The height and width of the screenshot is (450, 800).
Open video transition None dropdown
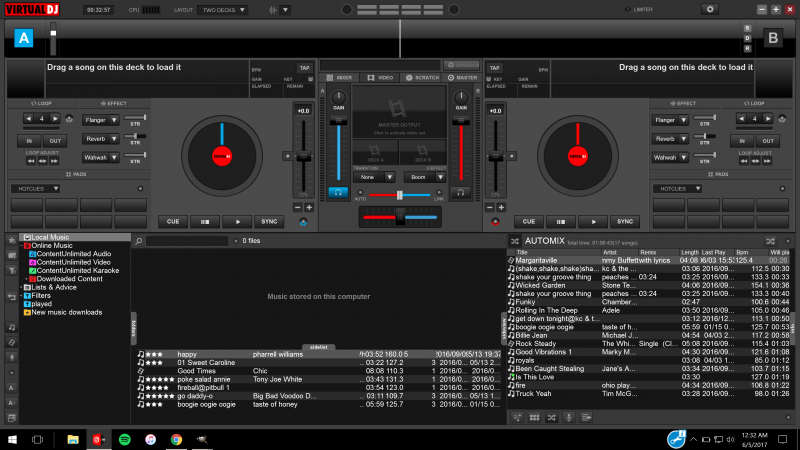[374, 177]
